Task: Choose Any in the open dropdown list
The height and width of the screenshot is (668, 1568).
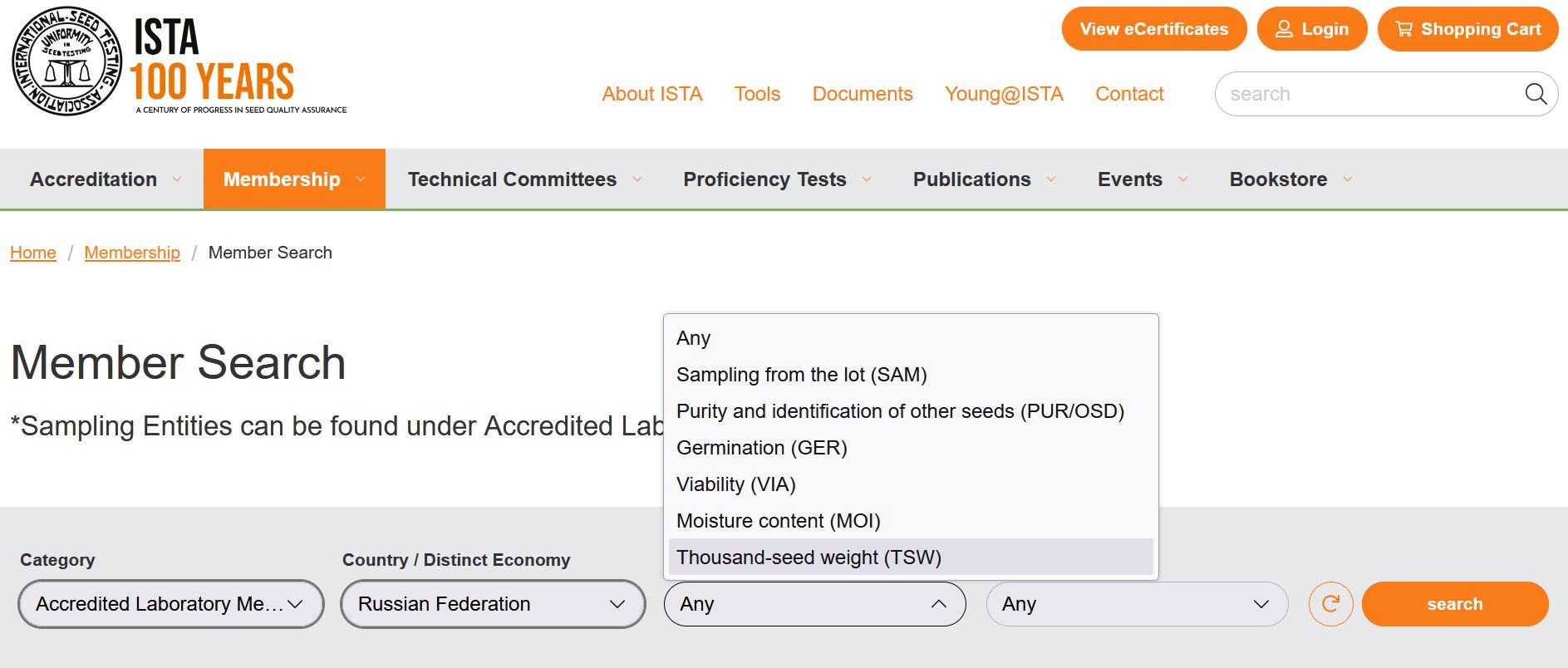Action: [x=911, y=338]
